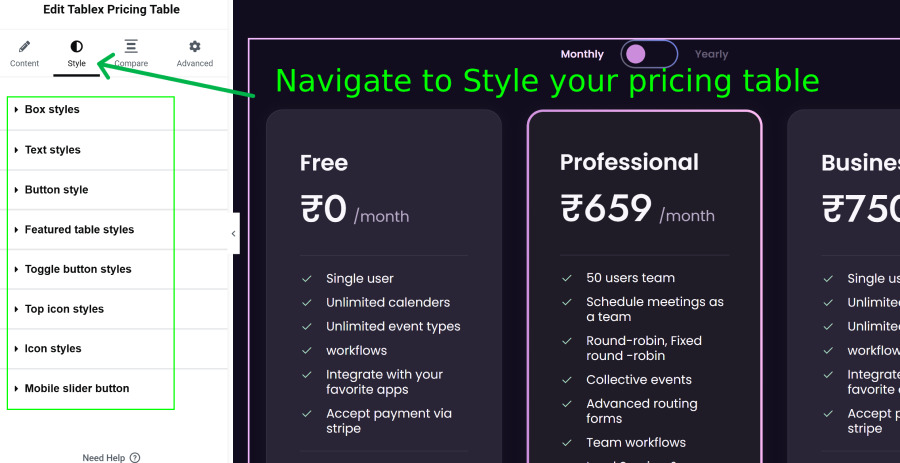Click the Advanced gear icon
The width and height of the screenshot is (900, 463).
(195, 46)
